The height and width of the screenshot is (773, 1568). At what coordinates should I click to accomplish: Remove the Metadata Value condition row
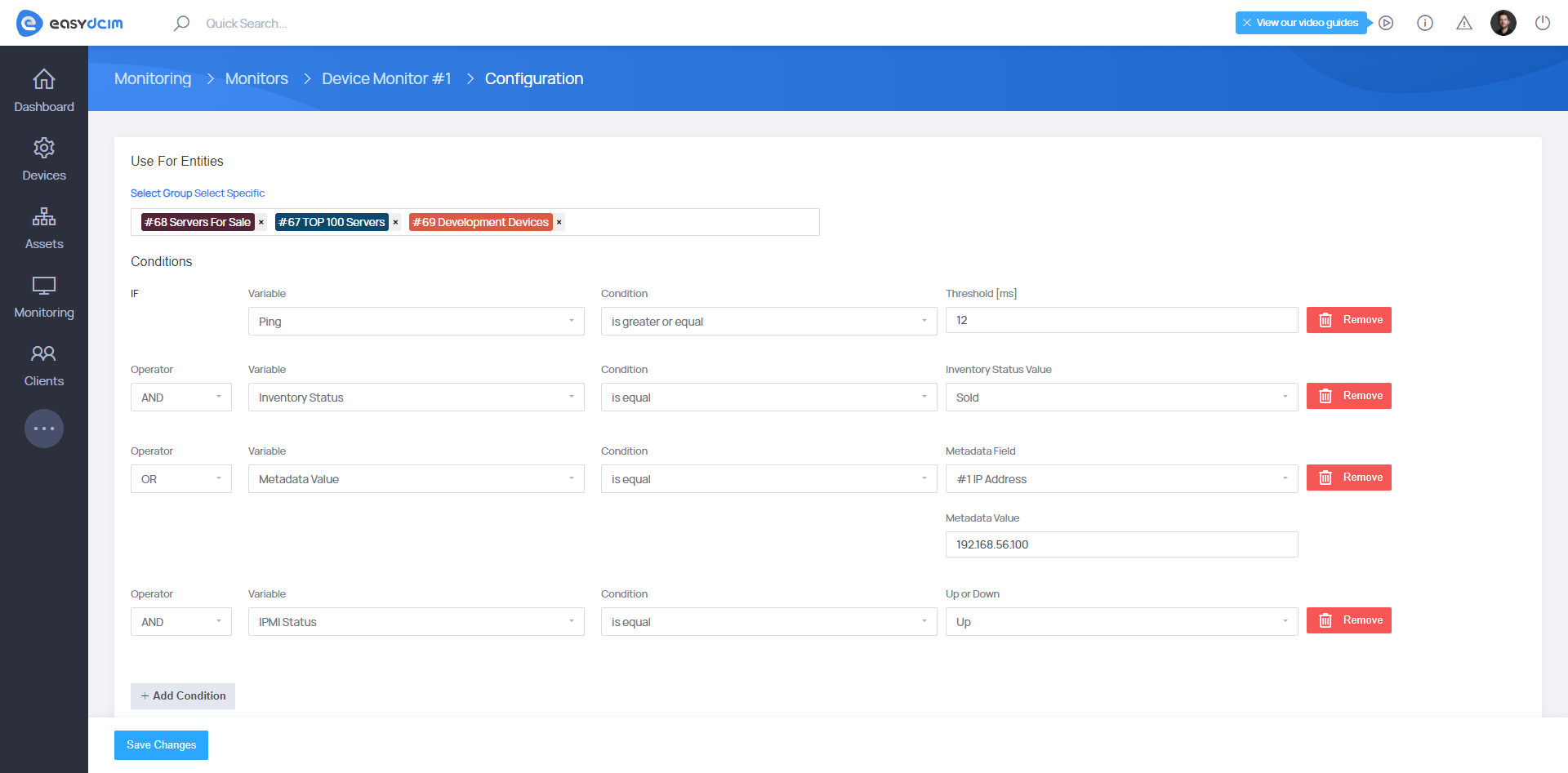click(1348, 478)
